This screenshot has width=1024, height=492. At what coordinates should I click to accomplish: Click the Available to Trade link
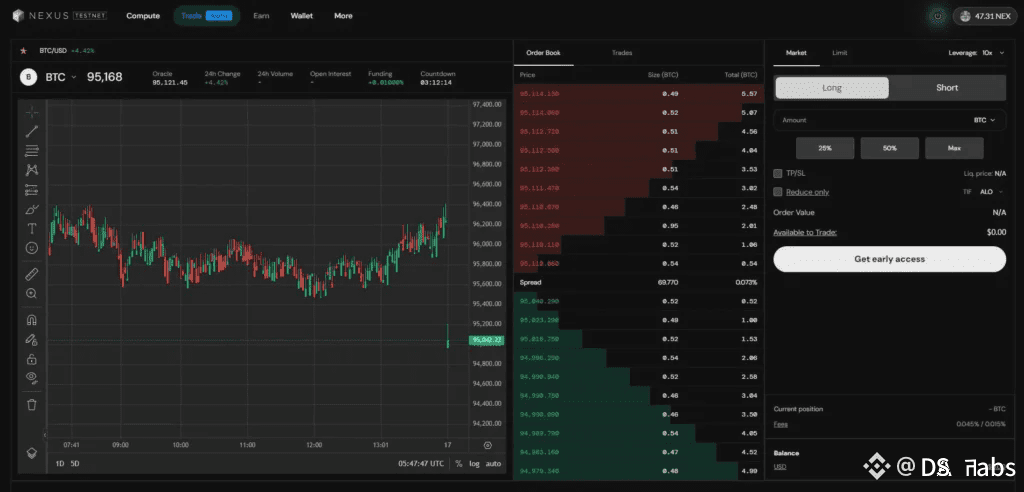coord(805,233)
